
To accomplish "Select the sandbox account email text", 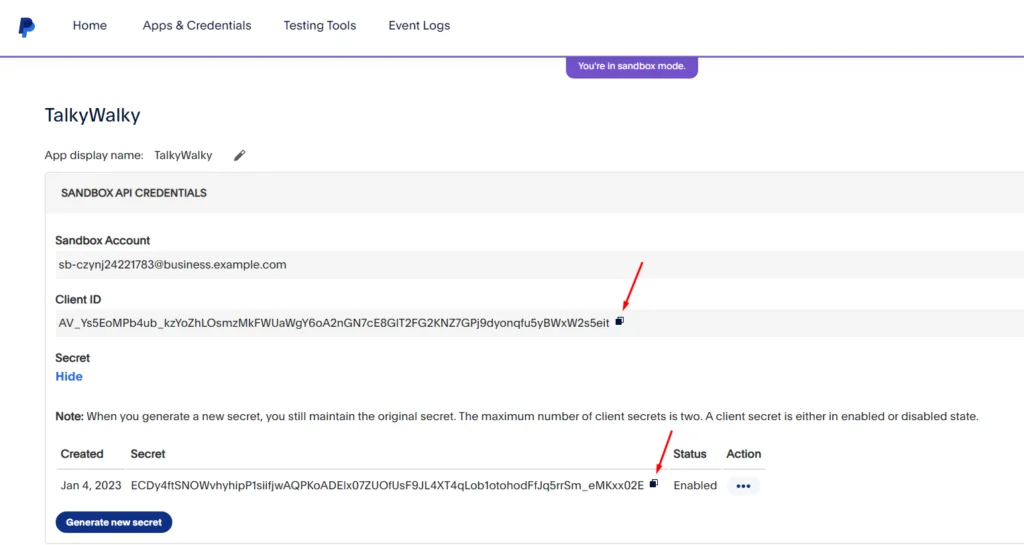I will 172,264.
